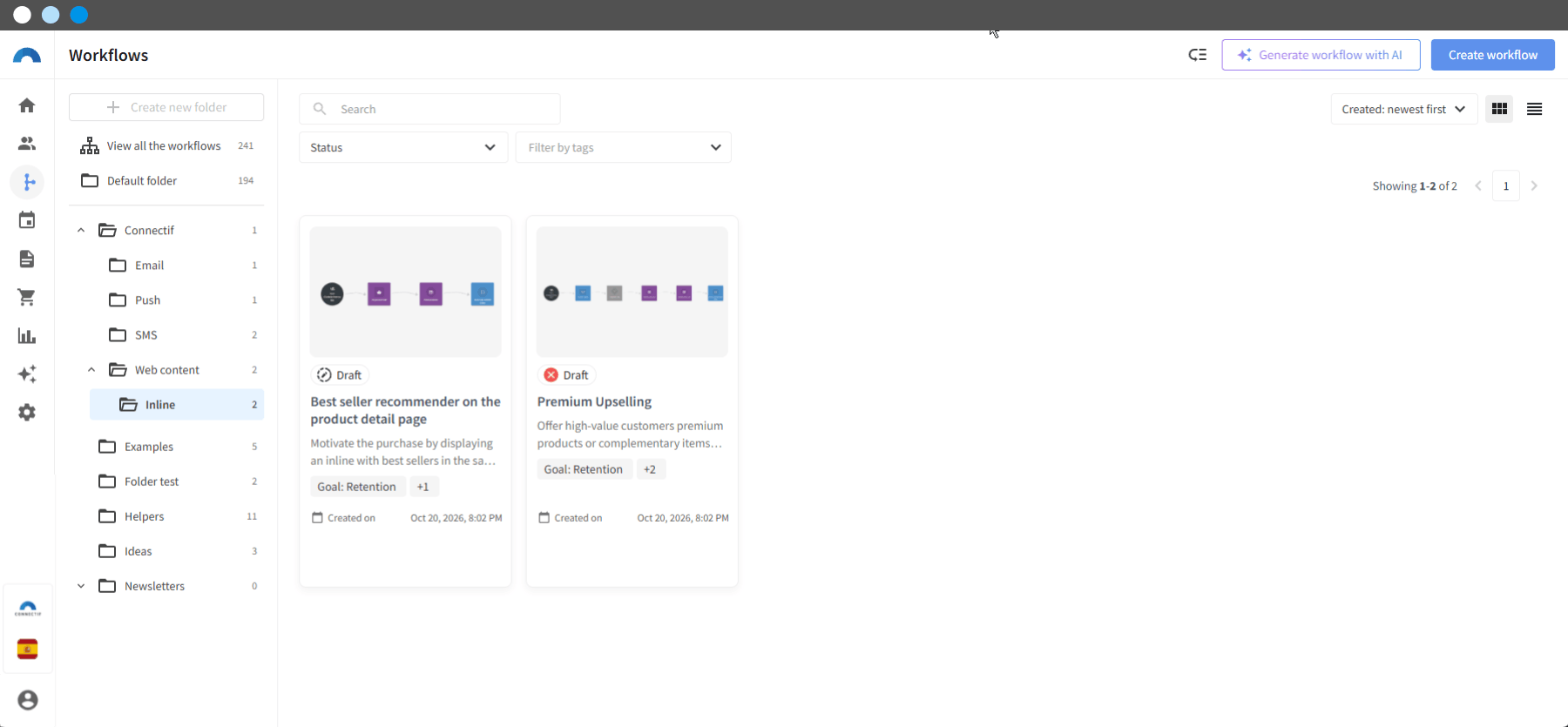Click the Create workflow button
Viewport: 1568px width, 727px height.
[1493, 55]
